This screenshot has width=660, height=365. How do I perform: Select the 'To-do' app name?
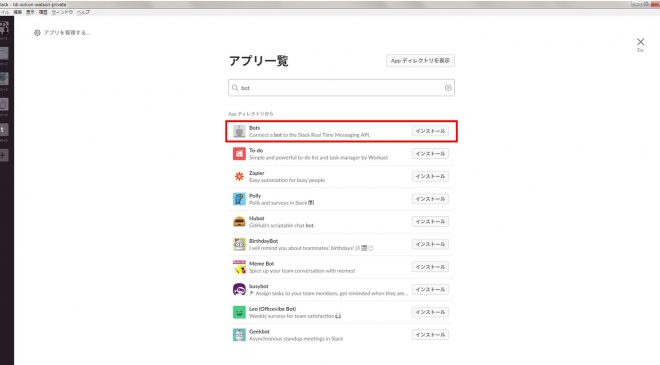[256, 150]
